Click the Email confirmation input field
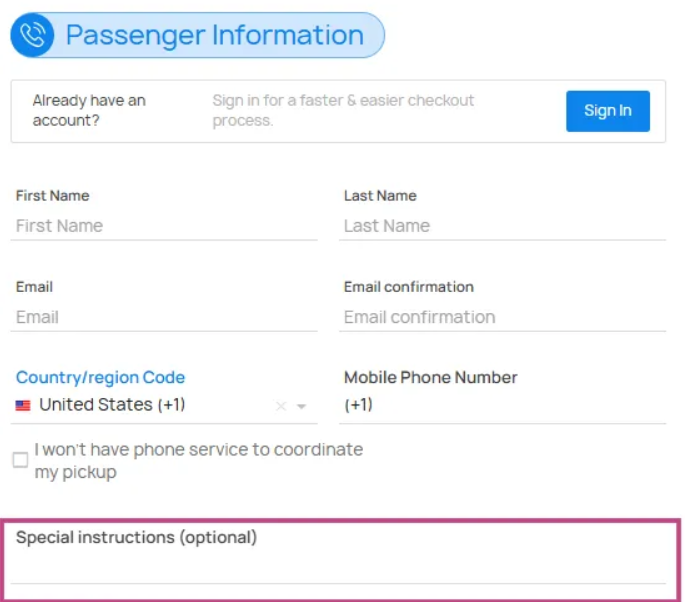This screenshot has width=686, height=602. coord(503,317)
